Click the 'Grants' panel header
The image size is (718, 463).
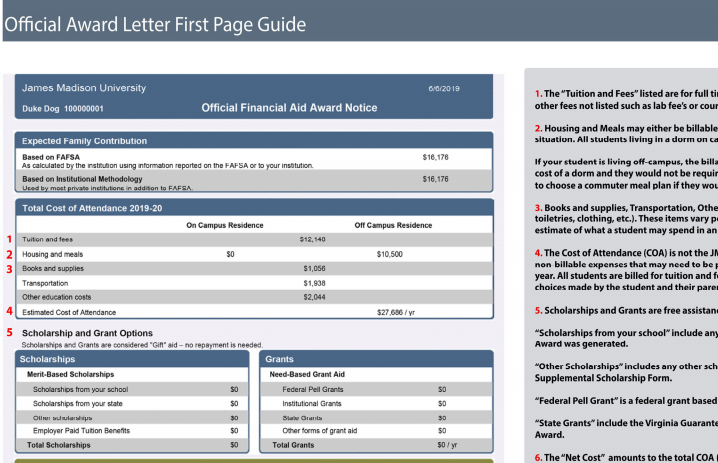pos(376,359)
